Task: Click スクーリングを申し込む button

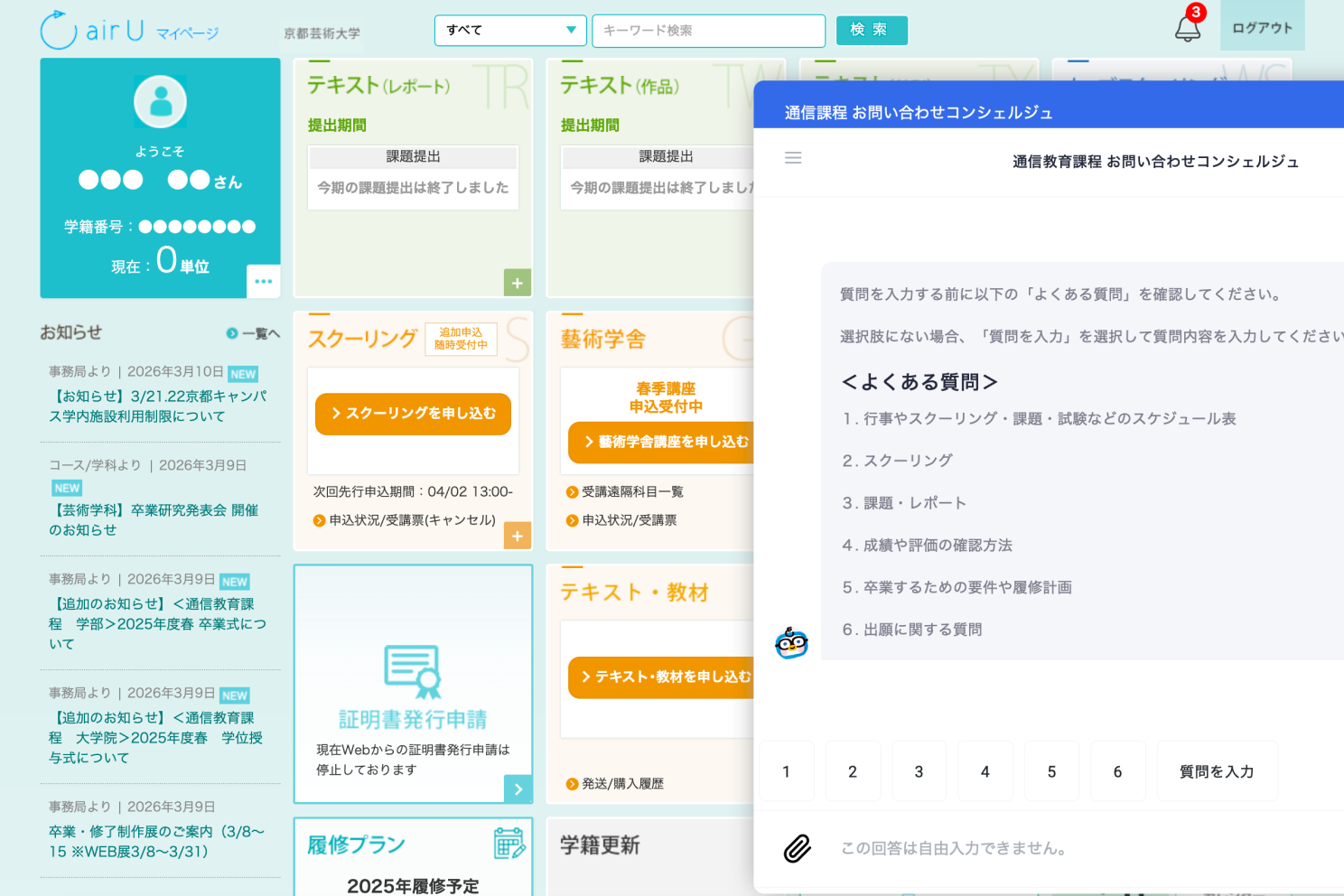Action: (413, 414)
